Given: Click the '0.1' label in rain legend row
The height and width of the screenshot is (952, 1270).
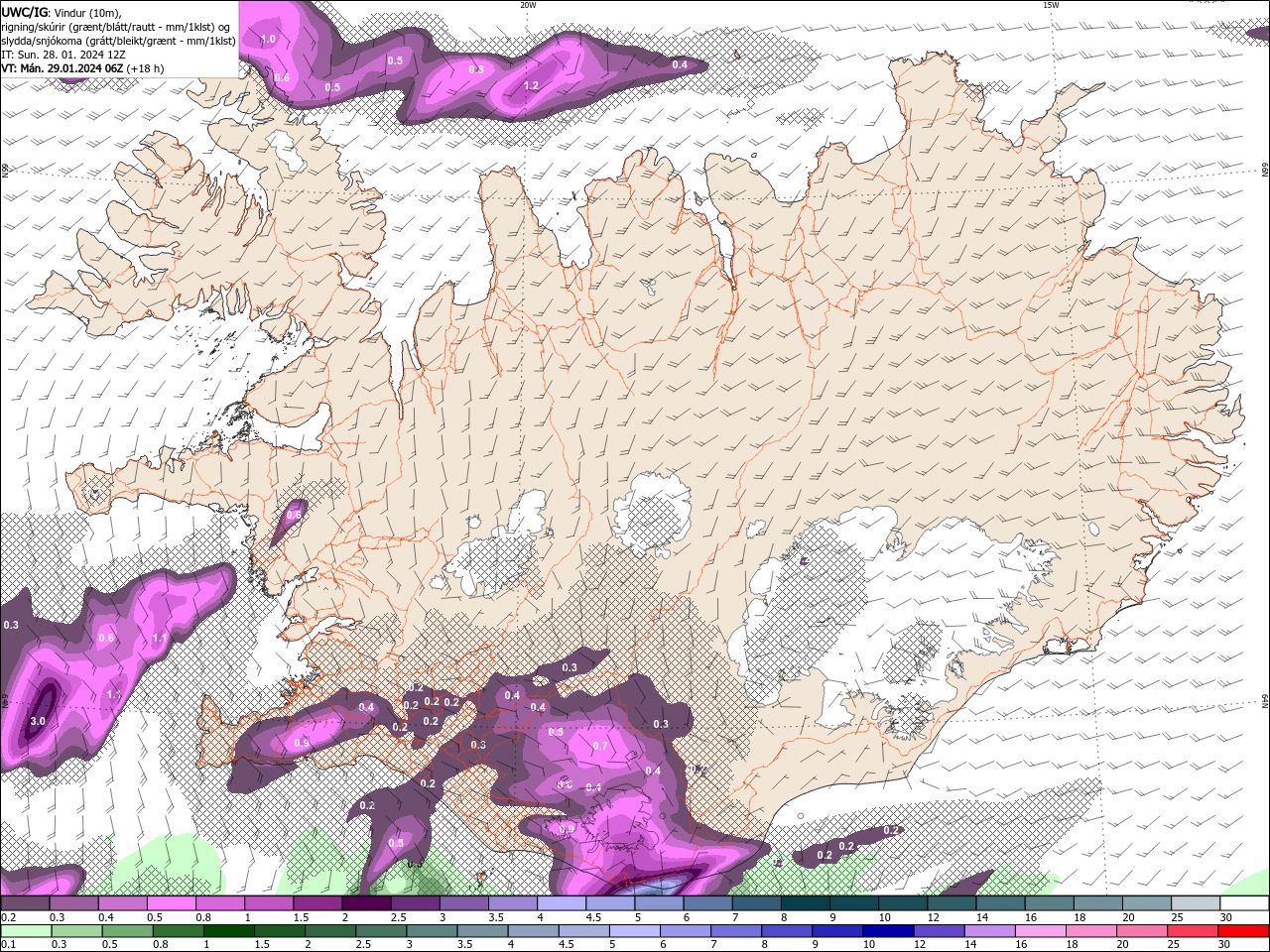Looking at the screenshot, I should point(8,945).
